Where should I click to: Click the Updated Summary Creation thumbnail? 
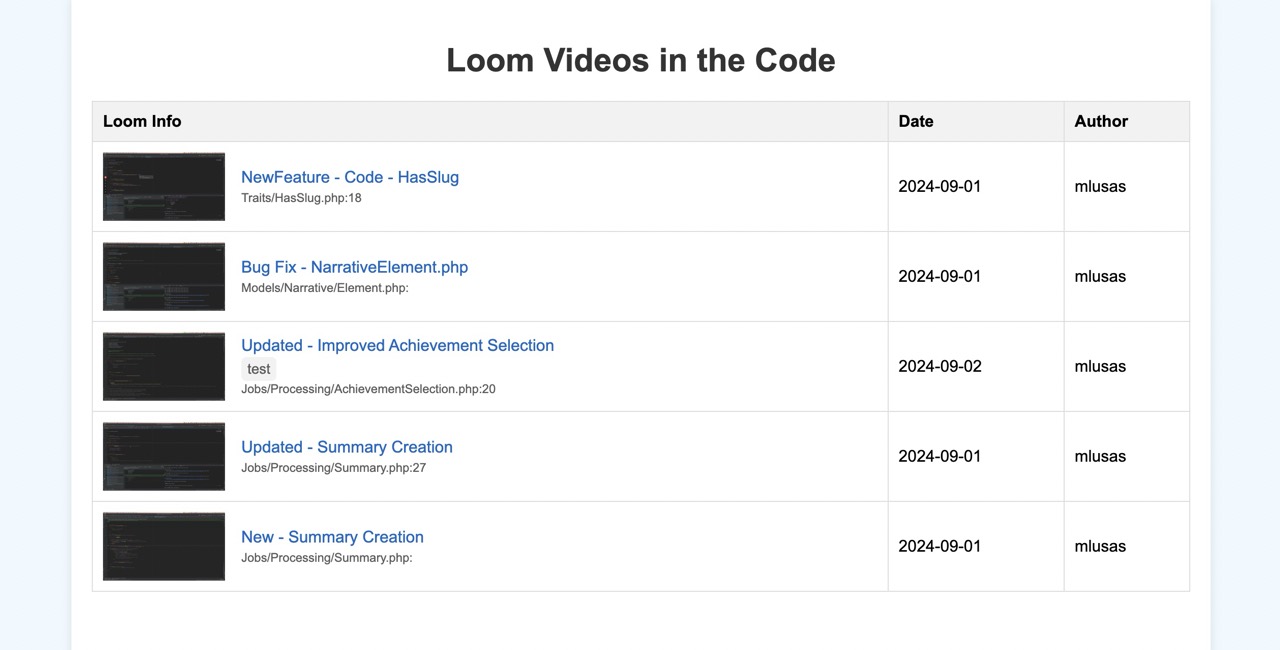click(x=164, y=457)
